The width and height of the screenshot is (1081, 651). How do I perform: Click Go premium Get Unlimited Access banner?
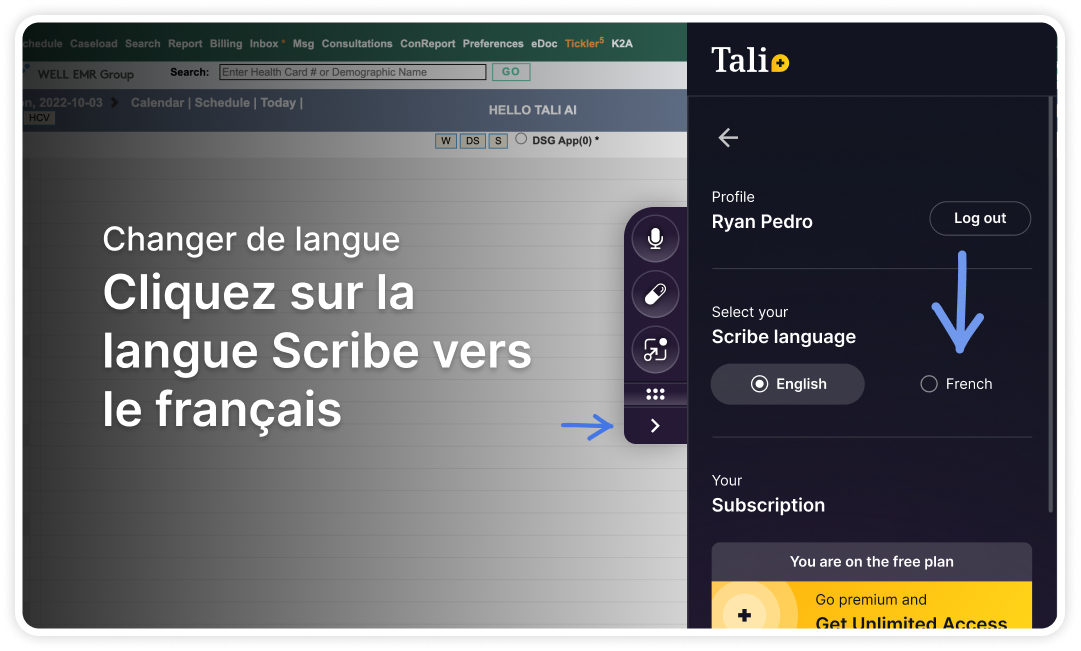pyautogui.click(x=871, y=605)
